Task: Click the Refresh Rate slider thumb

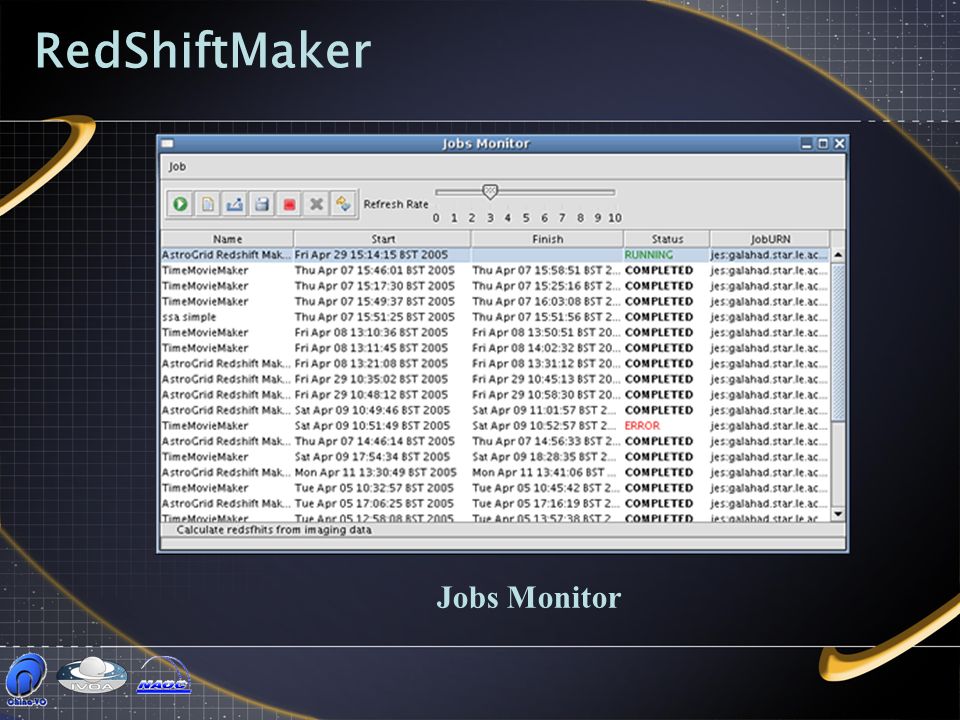Action: coord(490,192)
